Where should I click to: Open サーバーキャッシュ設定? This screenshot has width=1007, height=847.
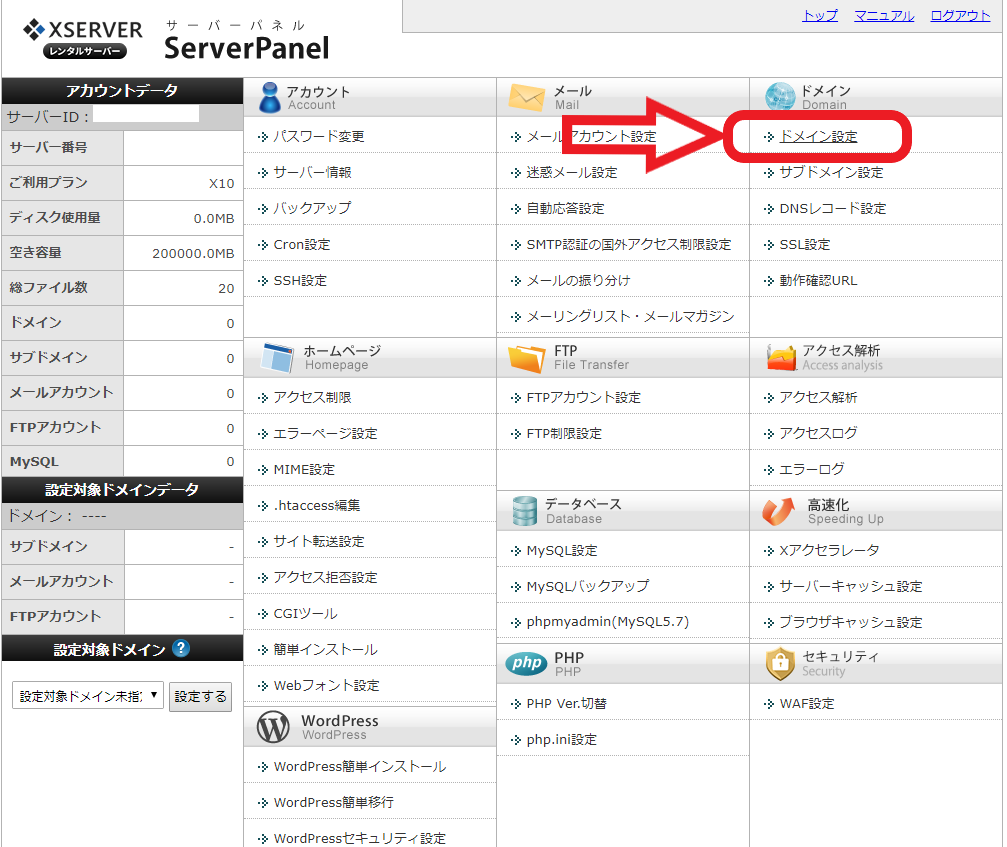(x=850, y=586)
